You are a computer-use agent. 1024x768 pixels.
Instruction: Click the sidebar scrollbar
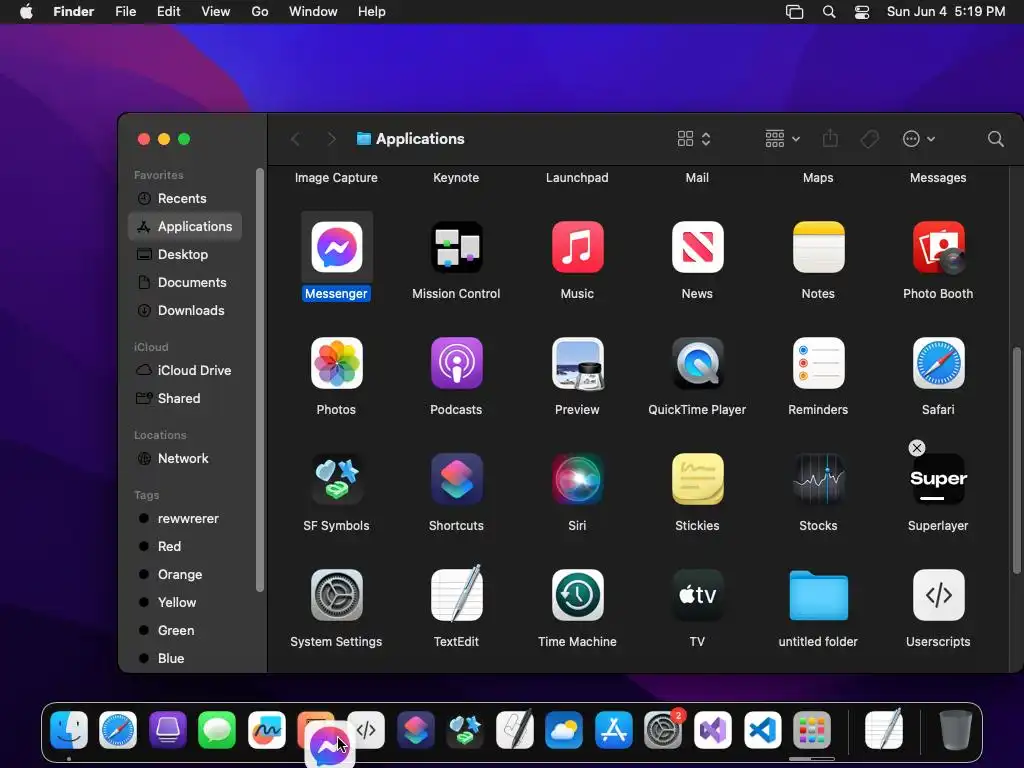click(260, 381)
